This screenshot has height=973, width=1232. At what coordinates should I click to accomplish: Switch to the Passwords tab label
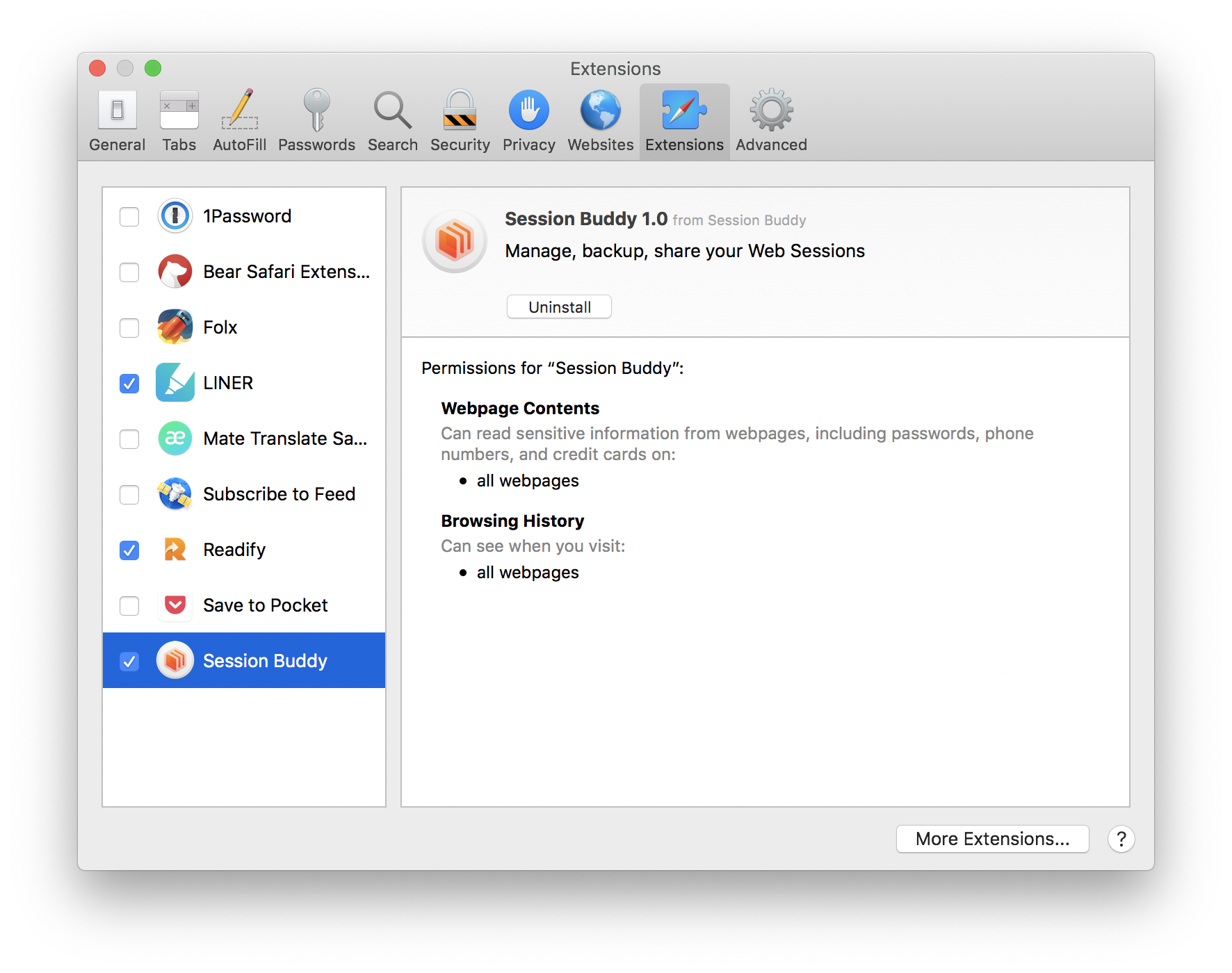(316, 145)
